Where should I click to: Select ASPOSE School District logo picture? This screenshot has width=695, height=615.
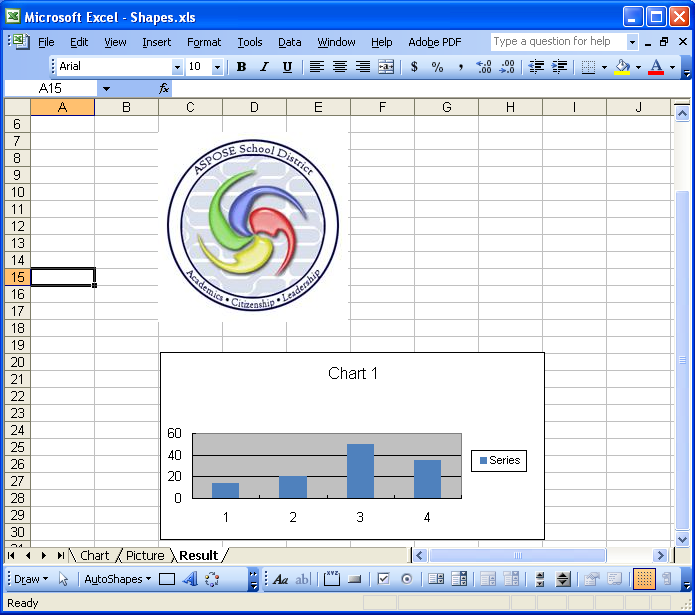click(x=253, y=226)
